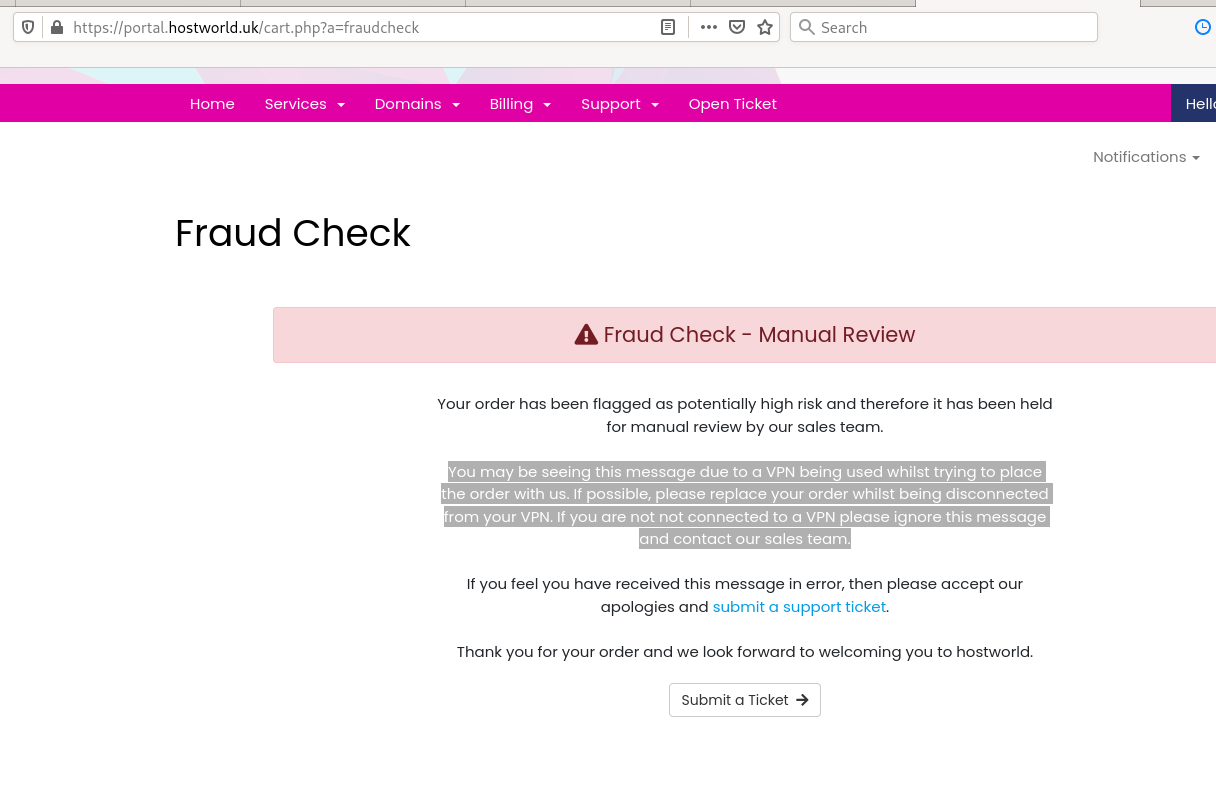Viewport: 1216px width, 809px height.
Task: Bookmark this page with star icon
Action: [765, 27]
